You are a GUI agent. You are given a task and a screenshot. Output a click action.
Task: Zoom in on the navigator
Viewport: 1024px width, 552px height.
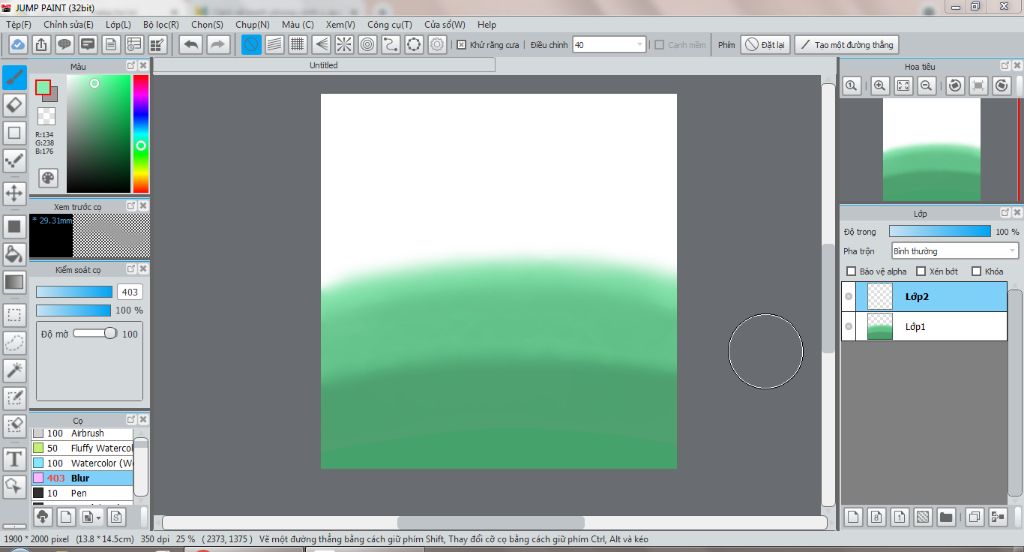click(880, 86)
